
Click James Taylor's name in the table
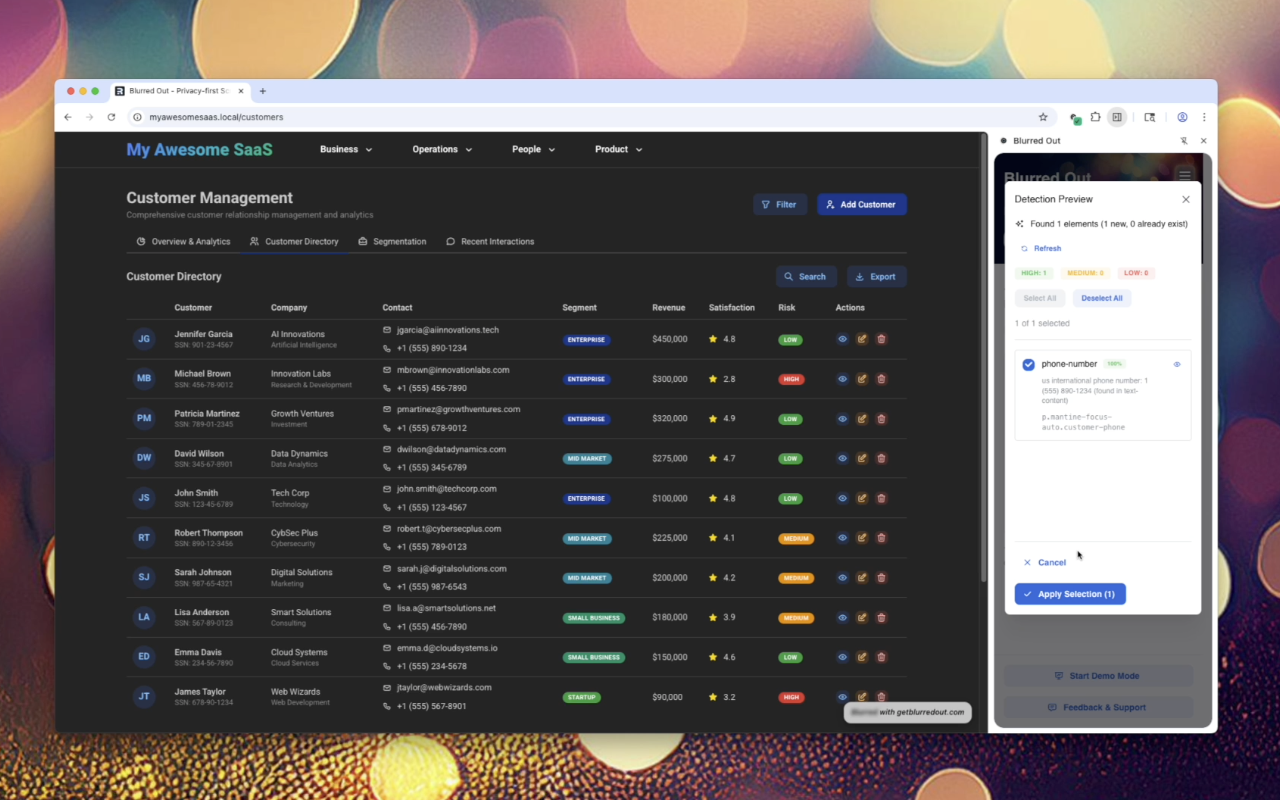click(200, 692)
